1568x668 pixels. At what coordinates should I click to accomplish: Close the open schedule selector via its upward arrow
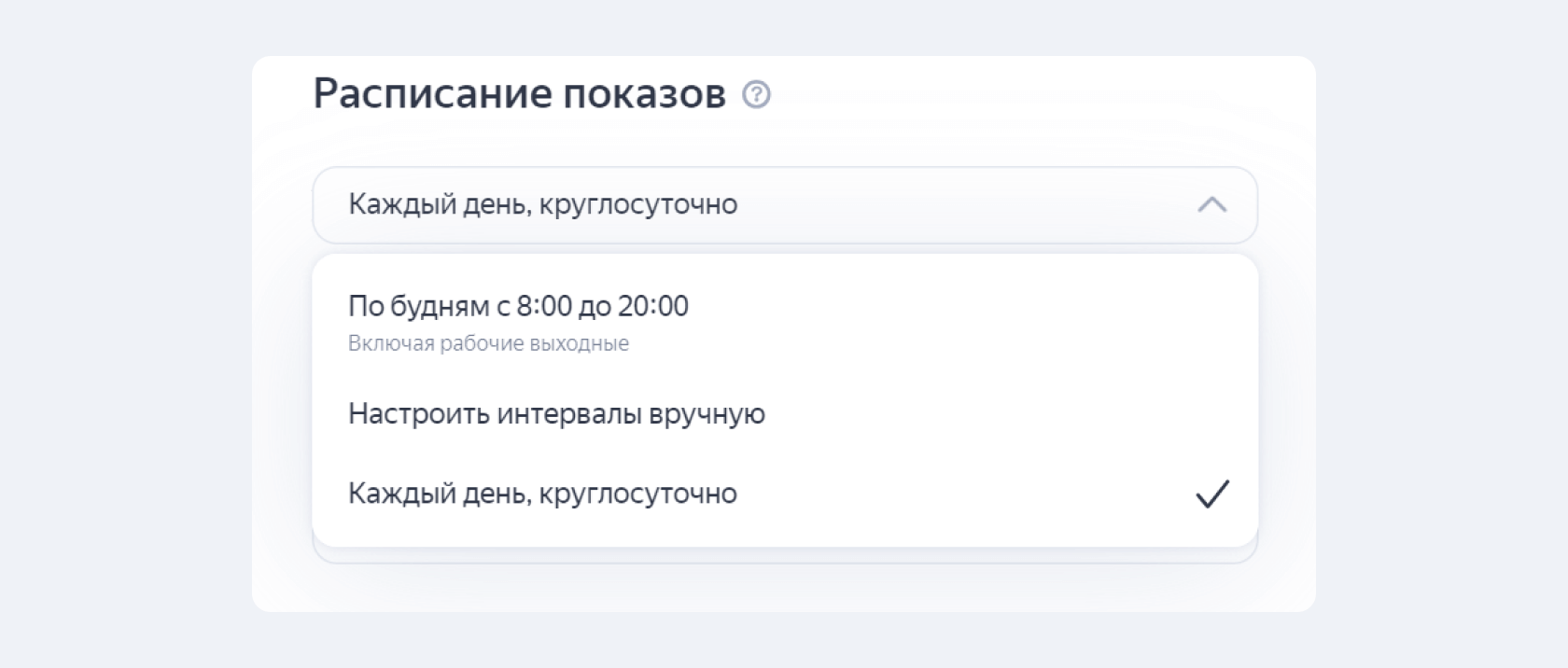coord(1211,205)
